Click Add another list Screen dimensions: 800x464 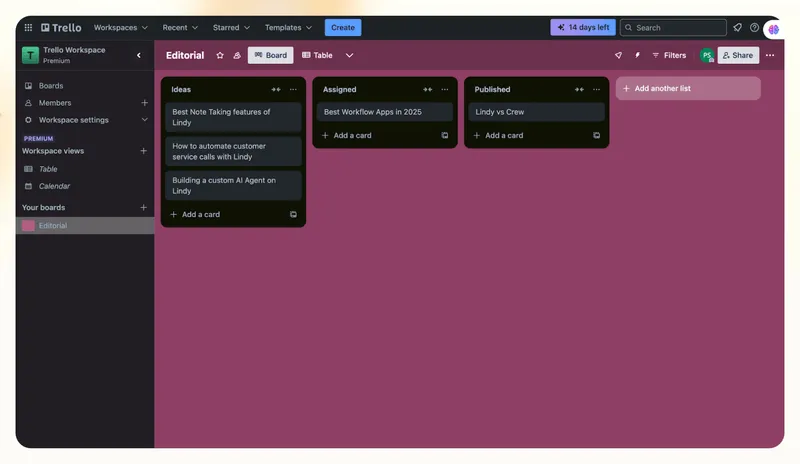688,88
